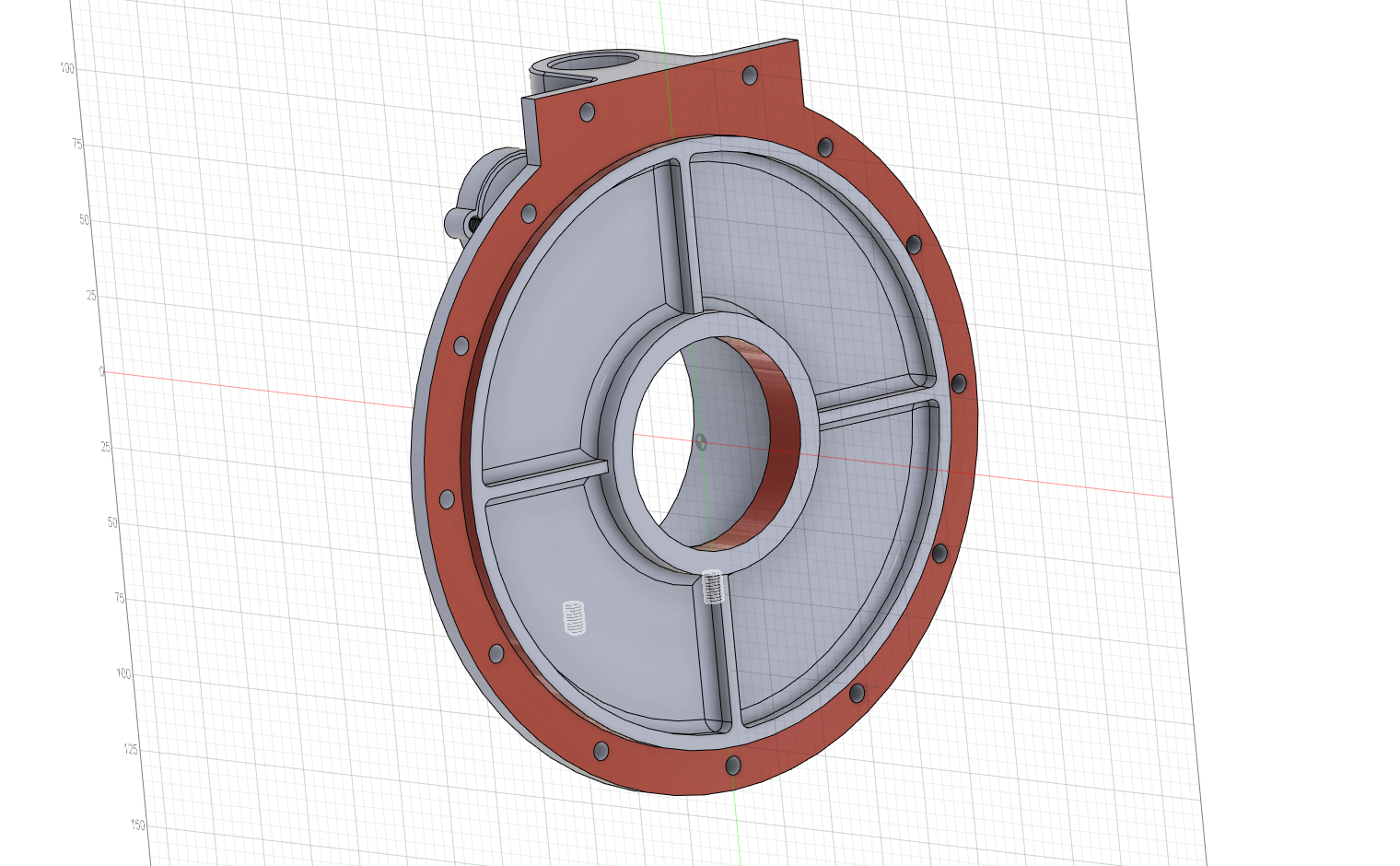Select the threaded hole on the bottom rib
This screenshot has height=866, width=1400.
712,587
